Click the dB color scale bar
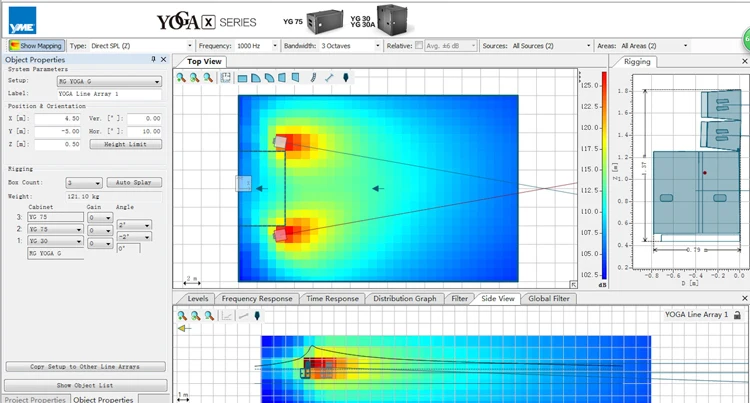This screenshot has height=403, width=750. coord(604,175)
